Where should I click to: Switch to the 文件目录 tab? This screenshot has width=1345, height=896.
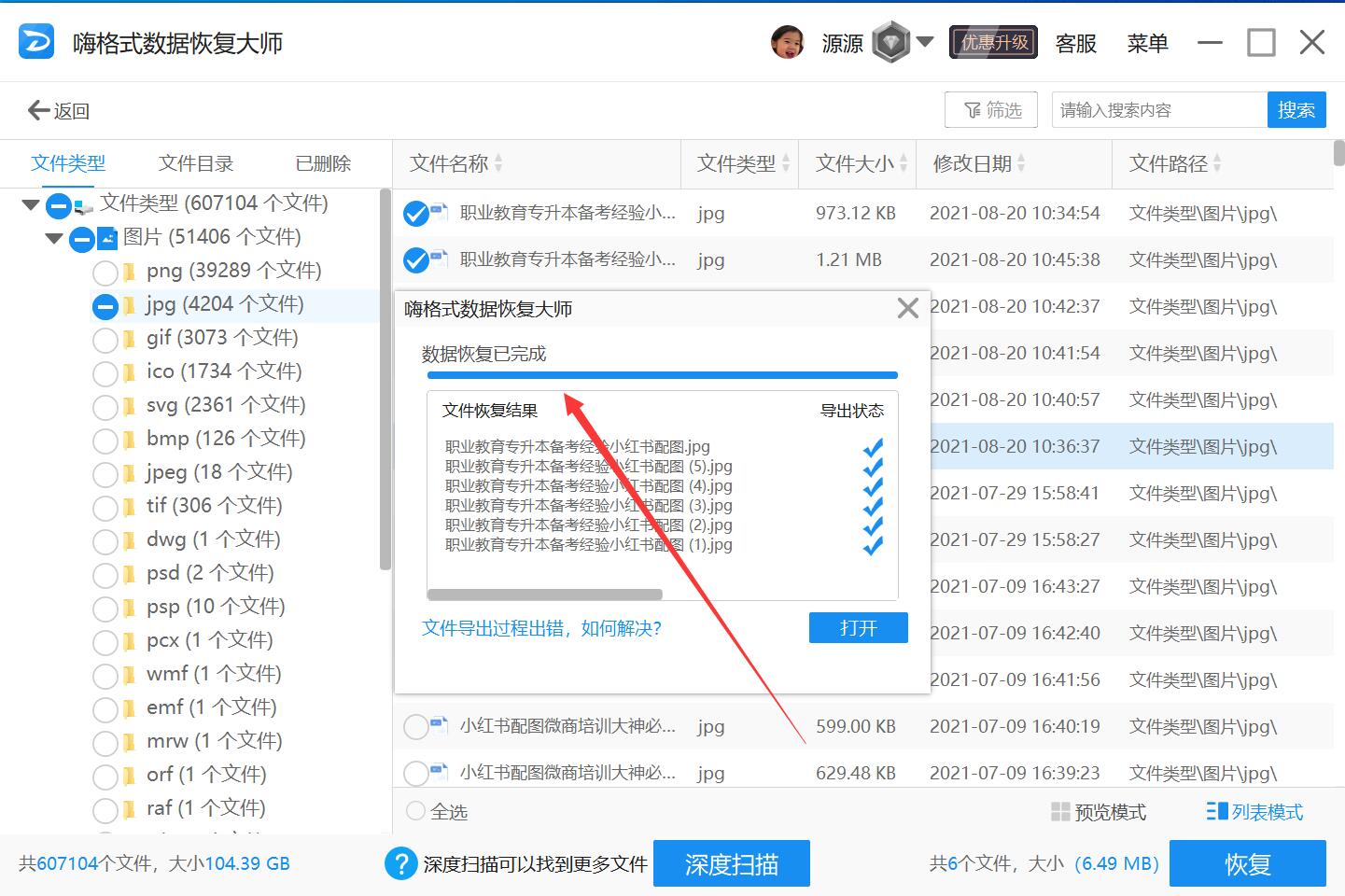(196, 163)
